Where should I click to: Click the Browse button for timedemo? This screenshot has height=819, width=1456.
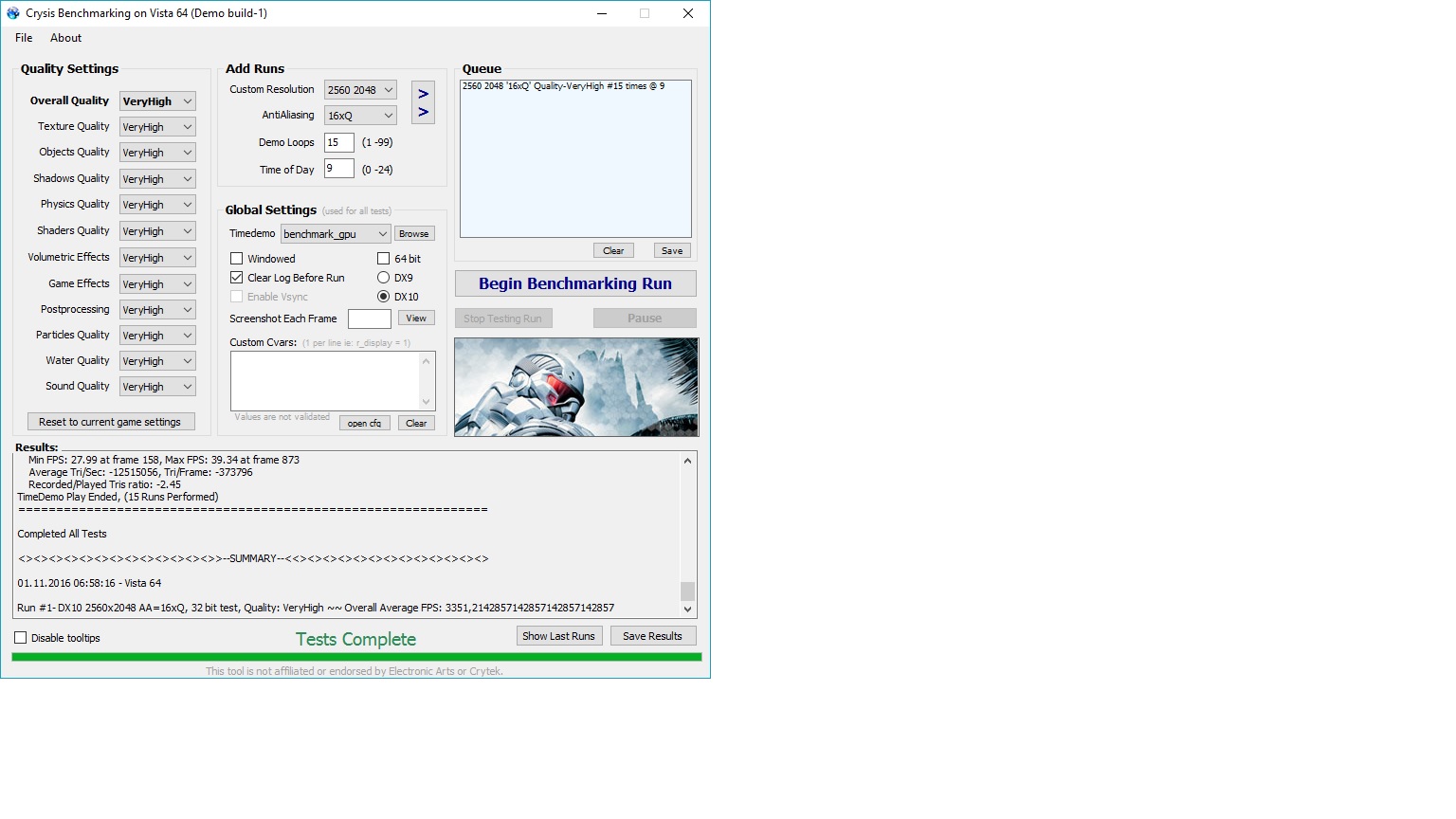pos(414,234)
